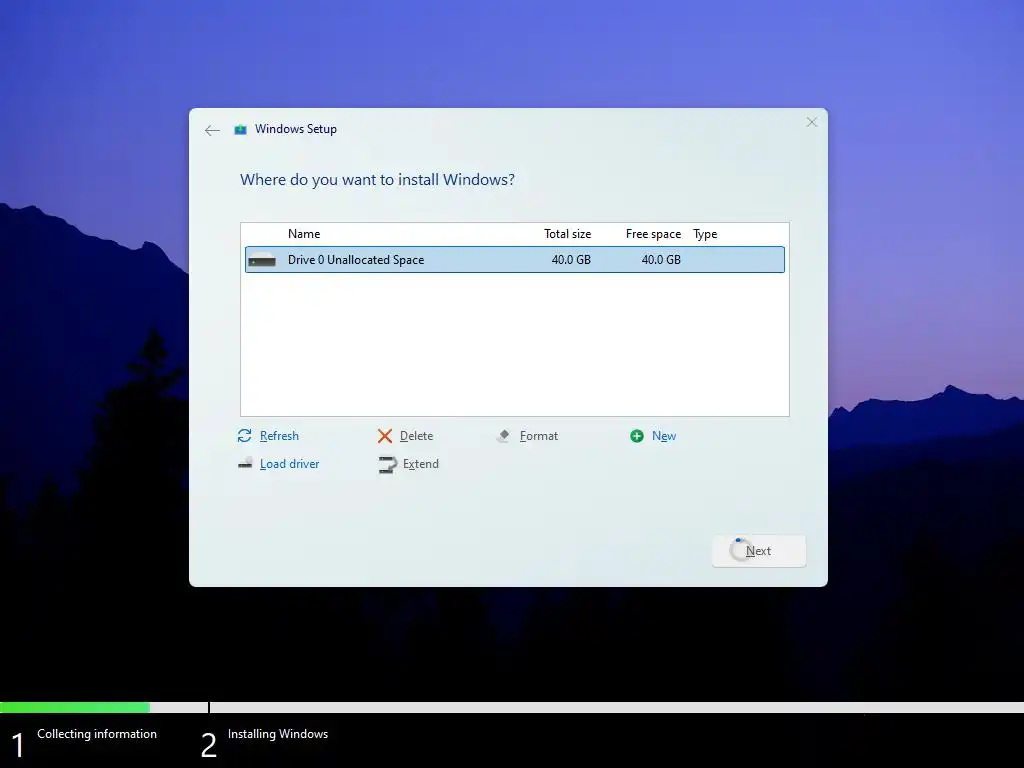This screenshot has height=768, width=1024.
Task: Proceed with the Next button
Action: (758, 551)
